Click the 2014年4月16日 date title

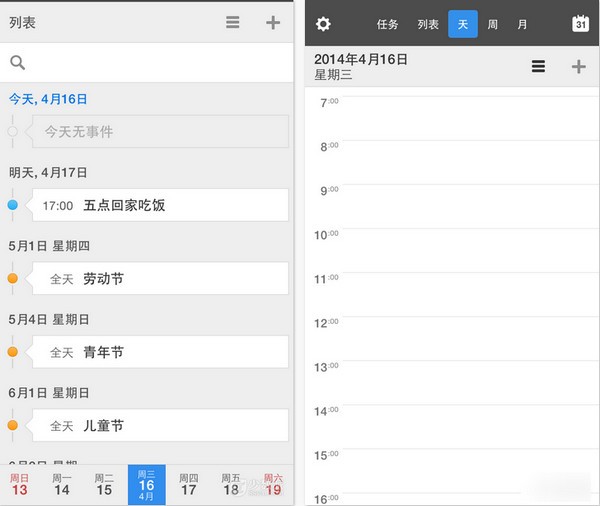[x=361, y=59]
